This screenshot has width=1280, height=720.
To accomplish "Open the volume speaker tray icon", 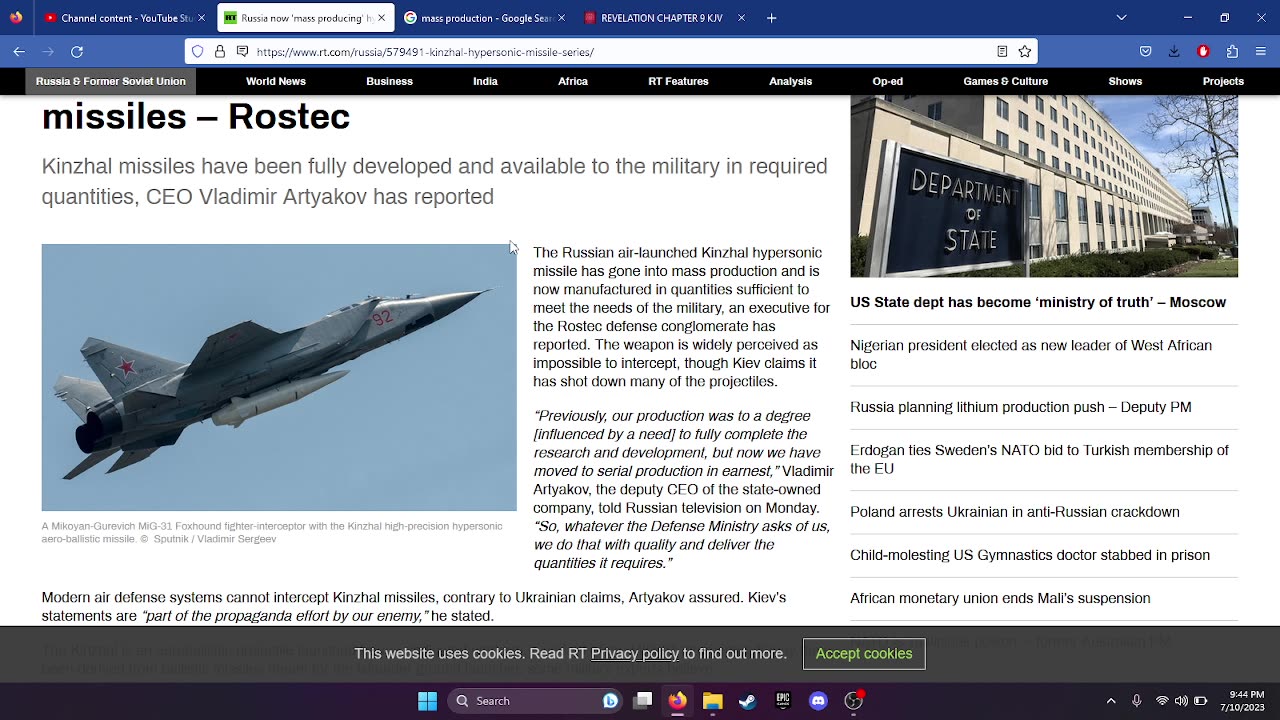I will pyautogui.click(x=1182, y=701).
